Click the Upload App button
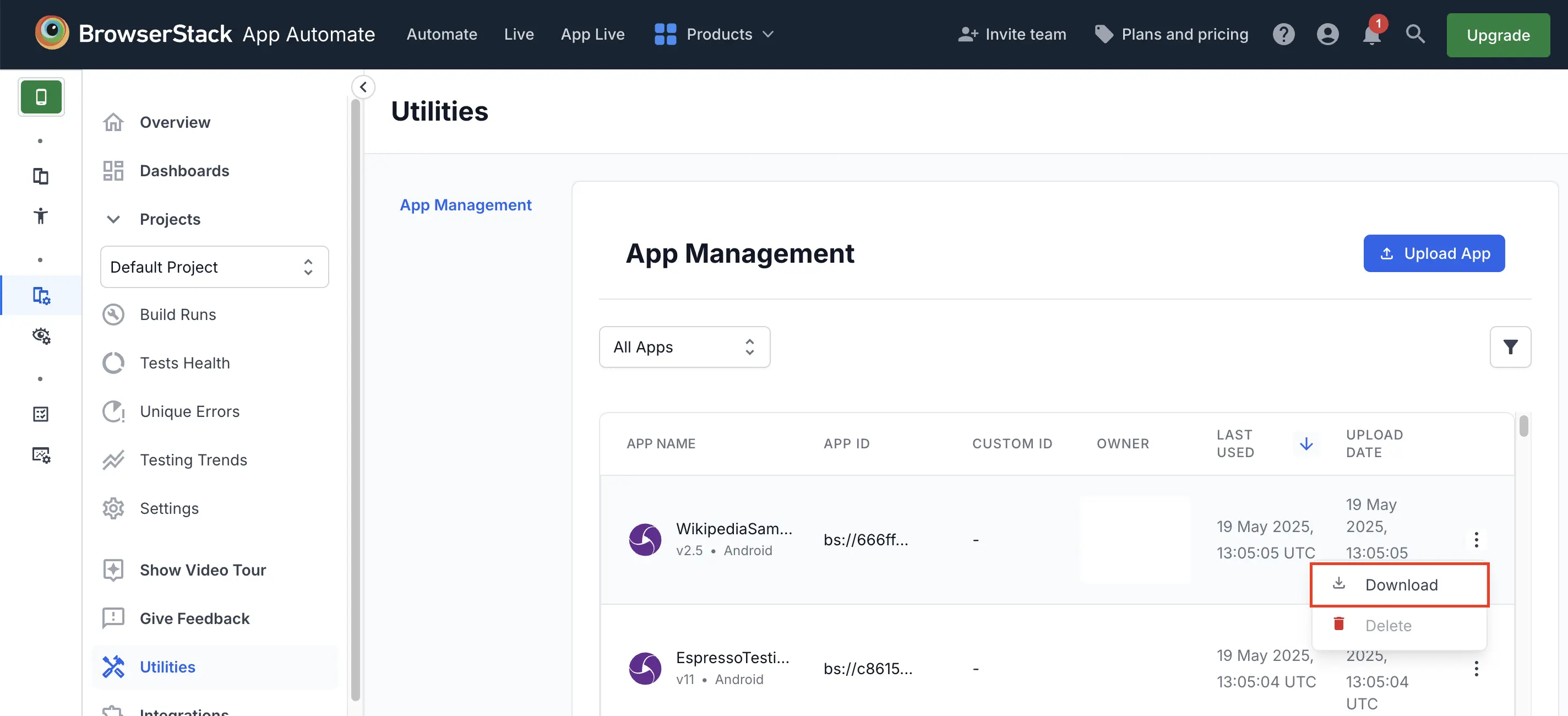The width and height of the screenshot is (1568, 716). pyautogui.click(x=1434, y=253)
